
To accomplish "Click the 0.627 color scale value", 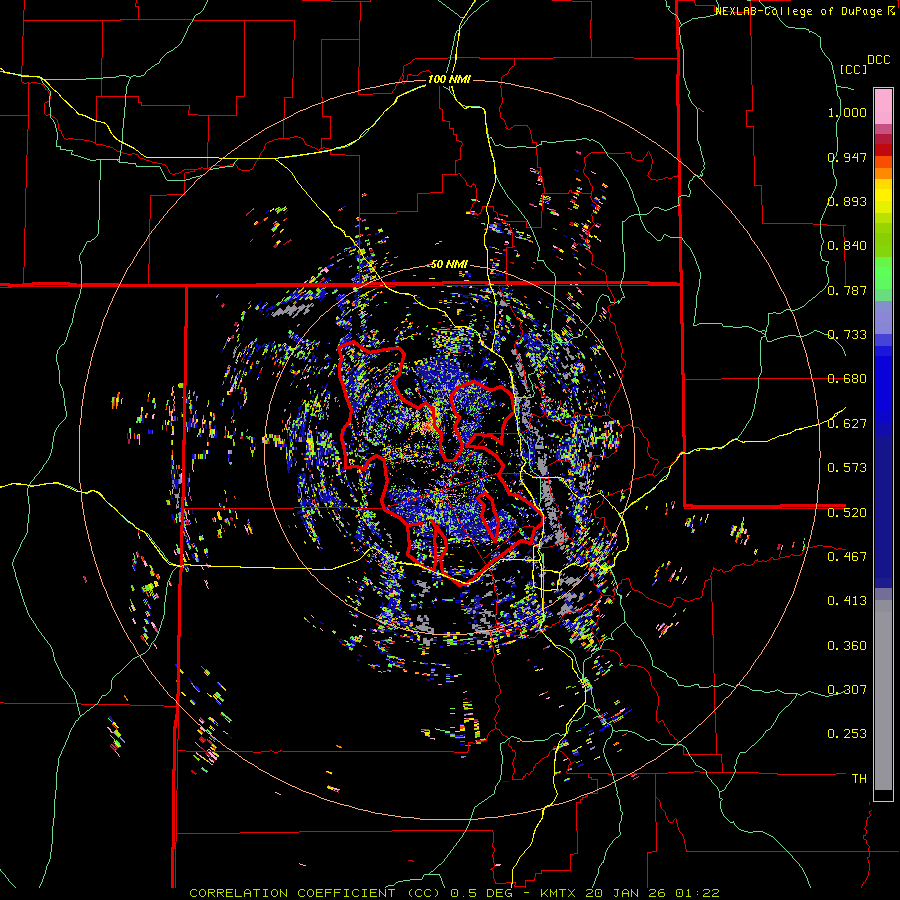I will coord(847,424).
